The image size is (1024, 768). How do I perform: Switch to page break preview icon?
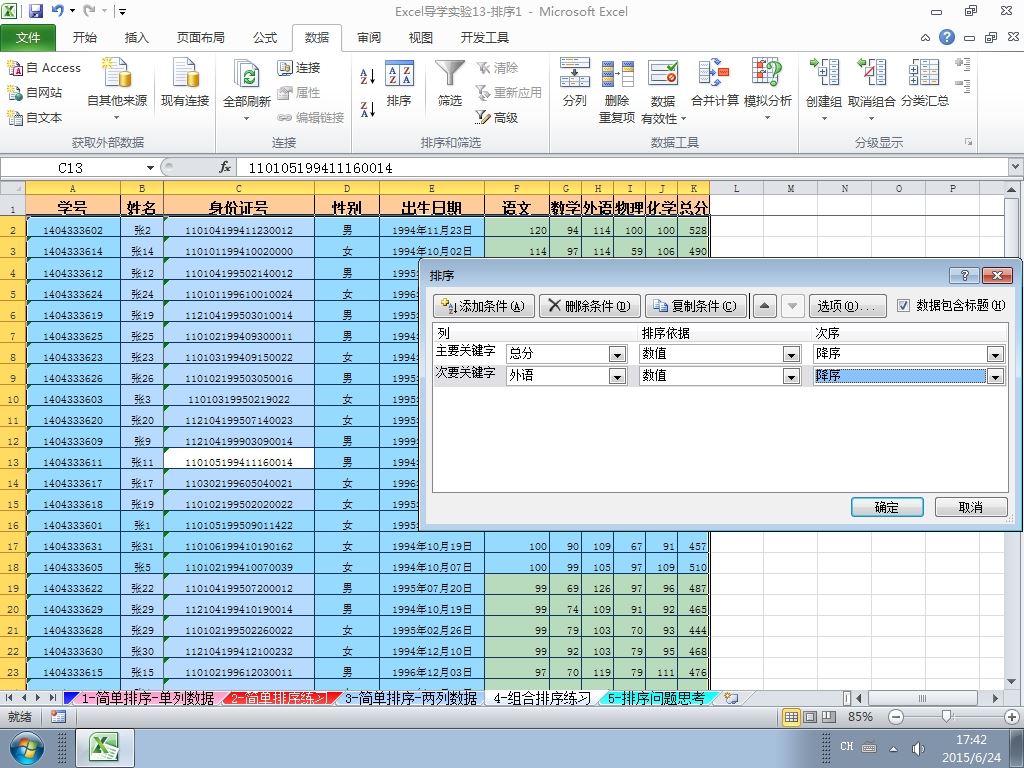point(829,717)
